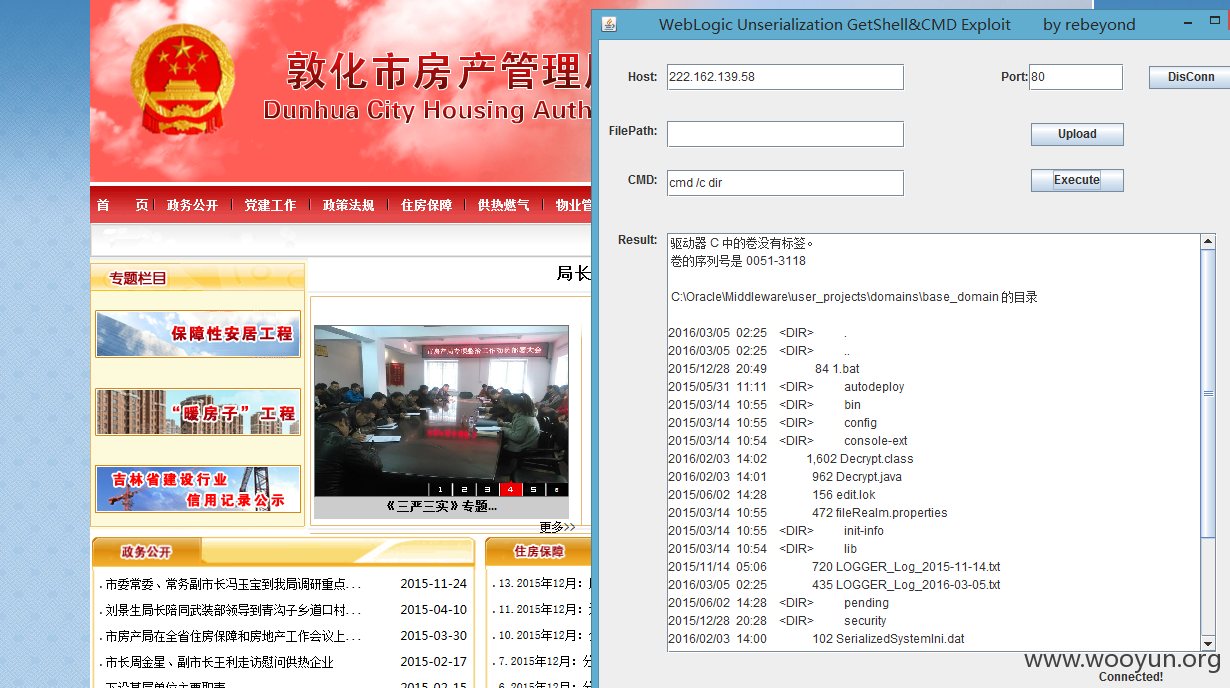Focus the Host input field
Viewport: 1230px width, 688px height.
785,77
